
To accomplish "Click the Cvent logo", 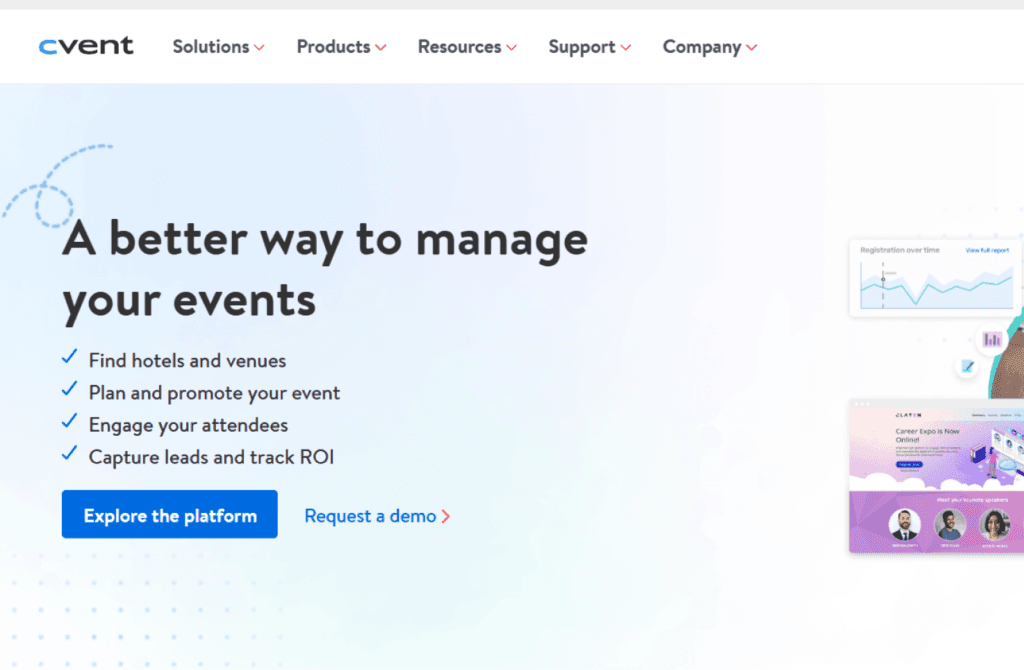I will click(x=86, y=46).
